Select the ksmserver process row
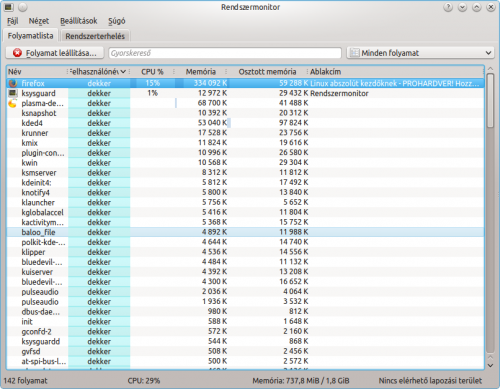The width and height of the screenshot is (500, 389). (x=245, y=173)
